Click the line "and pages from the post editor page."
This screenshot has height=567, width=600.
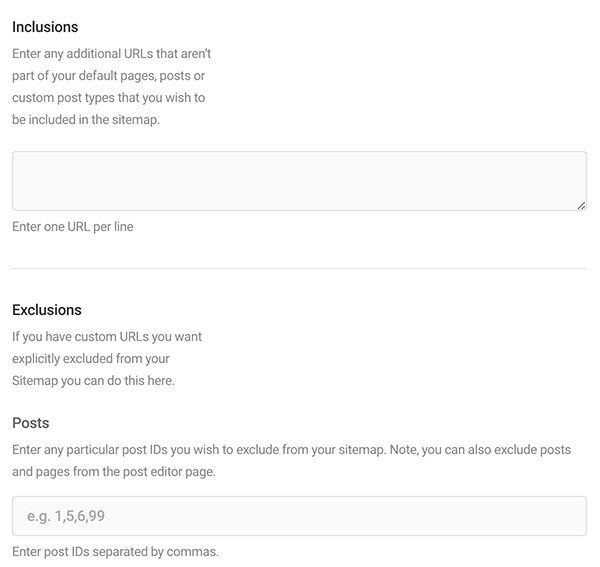point(114,472)
